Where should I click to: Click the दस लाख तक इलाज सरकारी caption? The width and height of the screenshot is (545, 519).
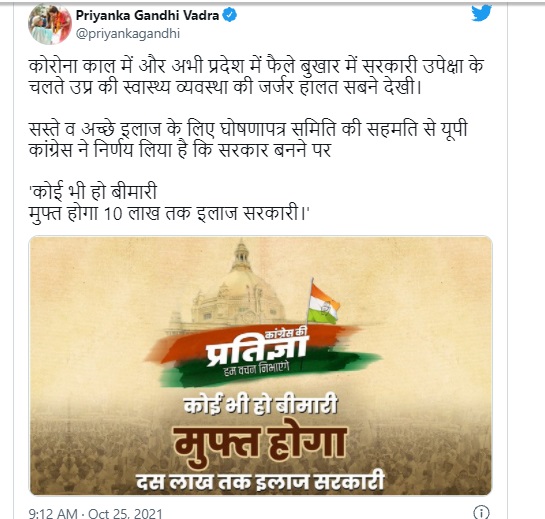click(x=260, y=480)
